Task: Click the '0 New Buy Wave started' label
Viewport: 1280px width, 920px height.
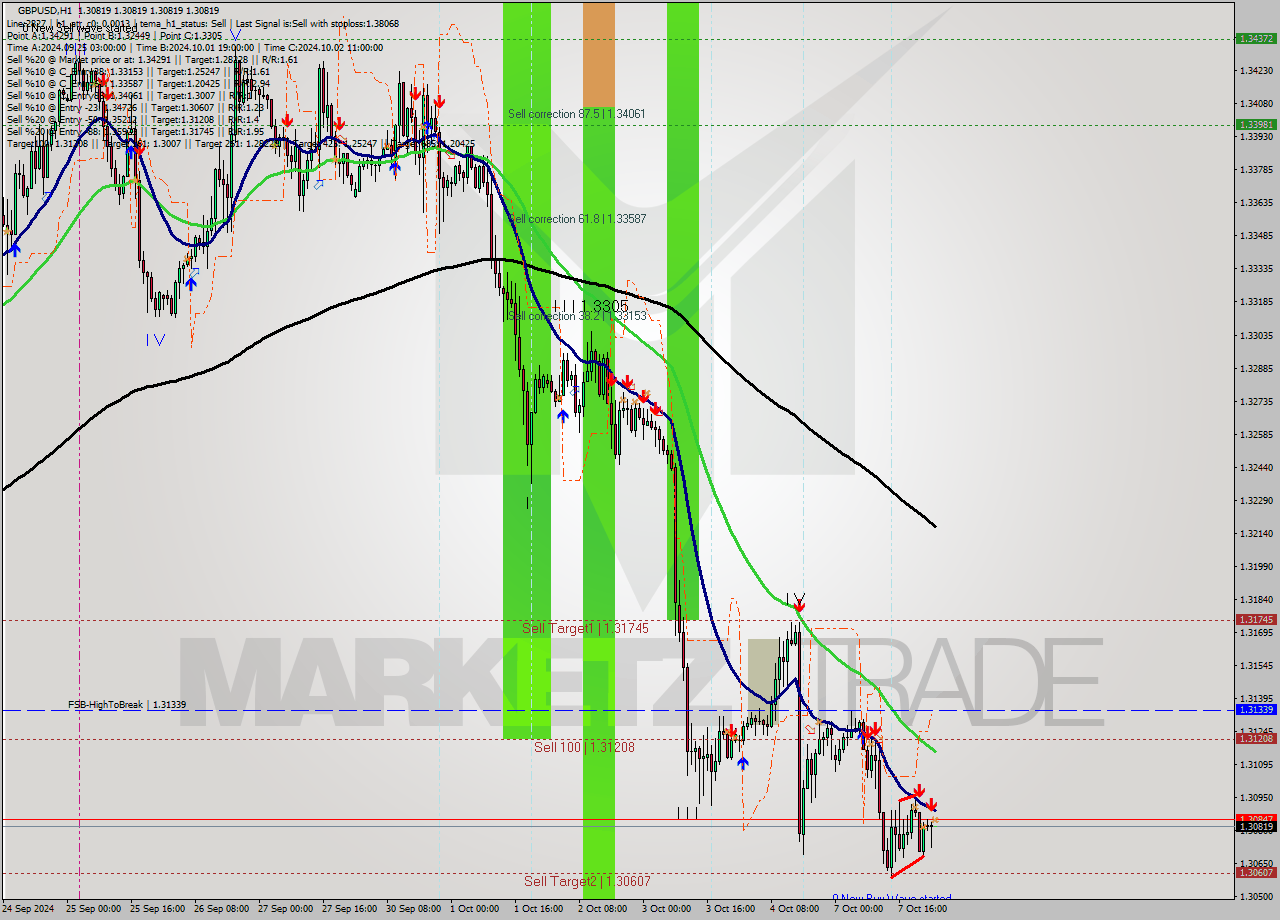Action: (892, 898)
